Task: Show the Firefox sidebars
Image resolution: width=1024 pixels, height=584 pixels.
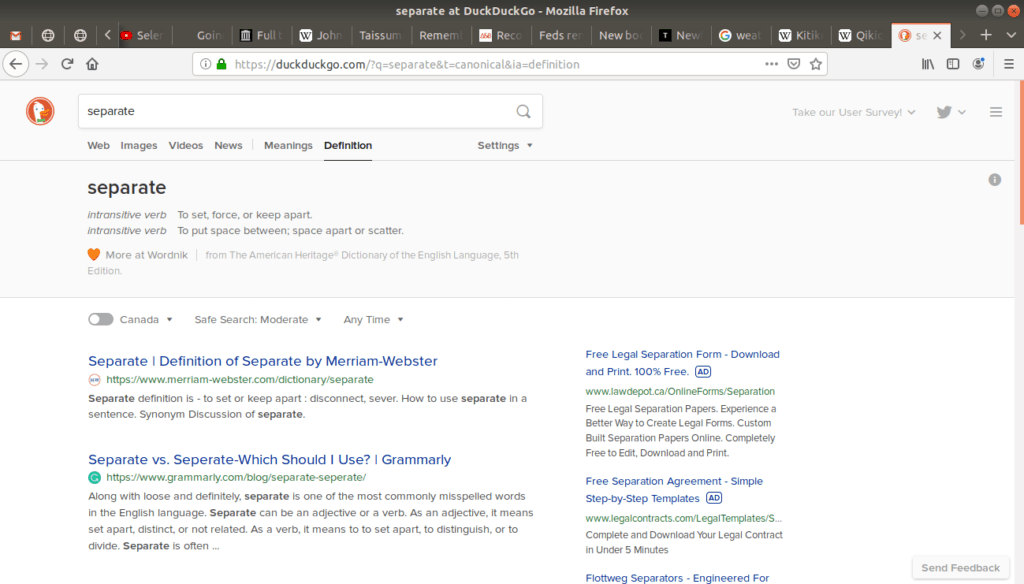Action: pos(953,64)
